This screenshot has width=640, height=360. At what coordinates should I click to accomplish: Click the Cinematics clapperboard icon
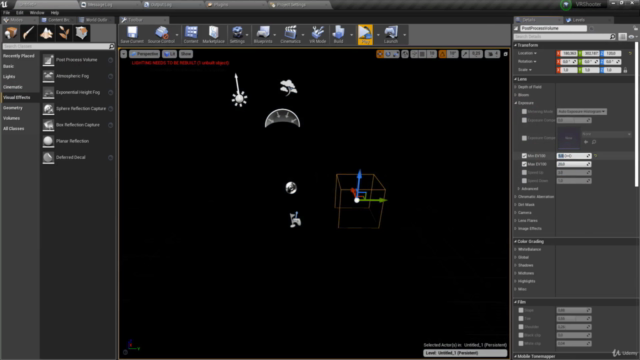[290, 33]
